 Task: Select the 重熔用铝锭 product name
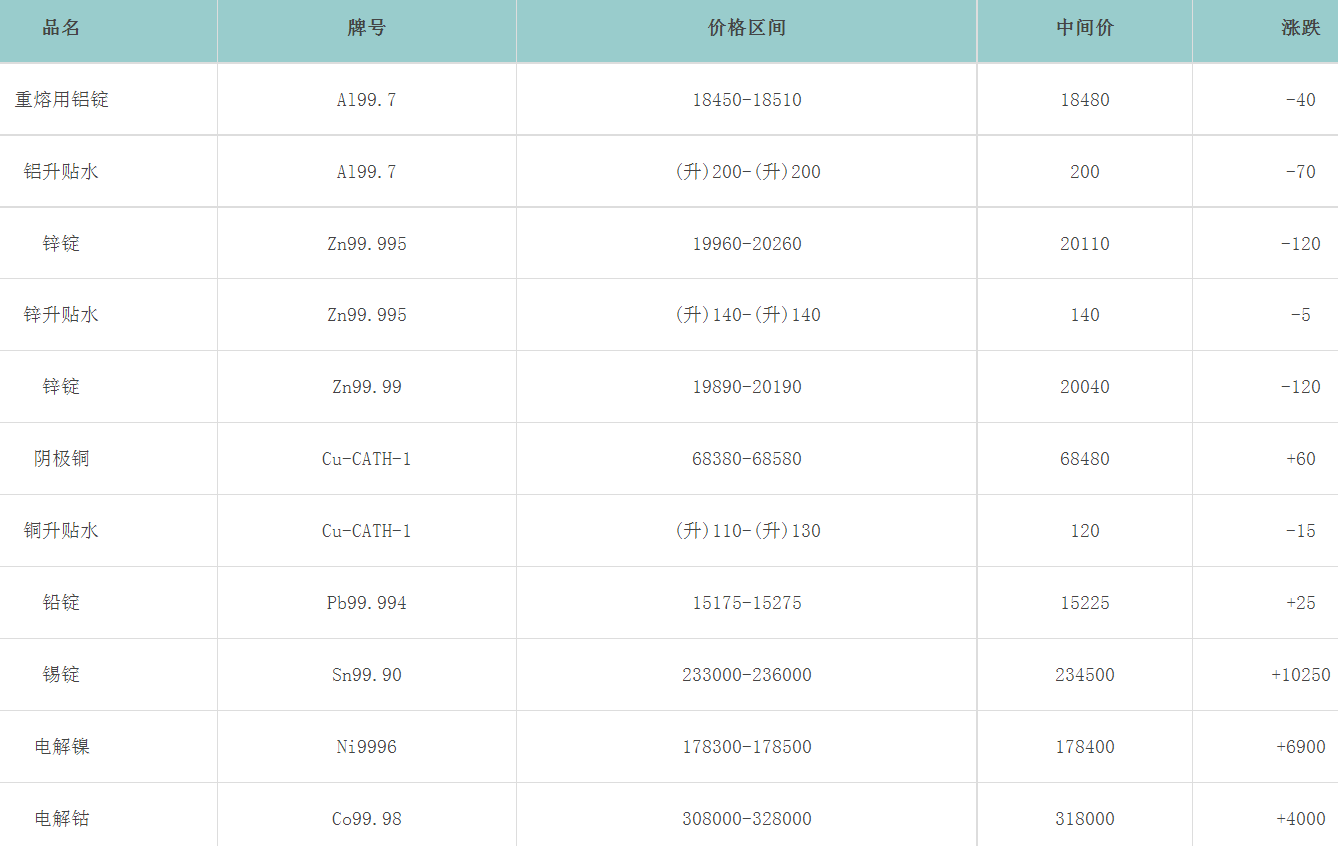click(61, 100)
